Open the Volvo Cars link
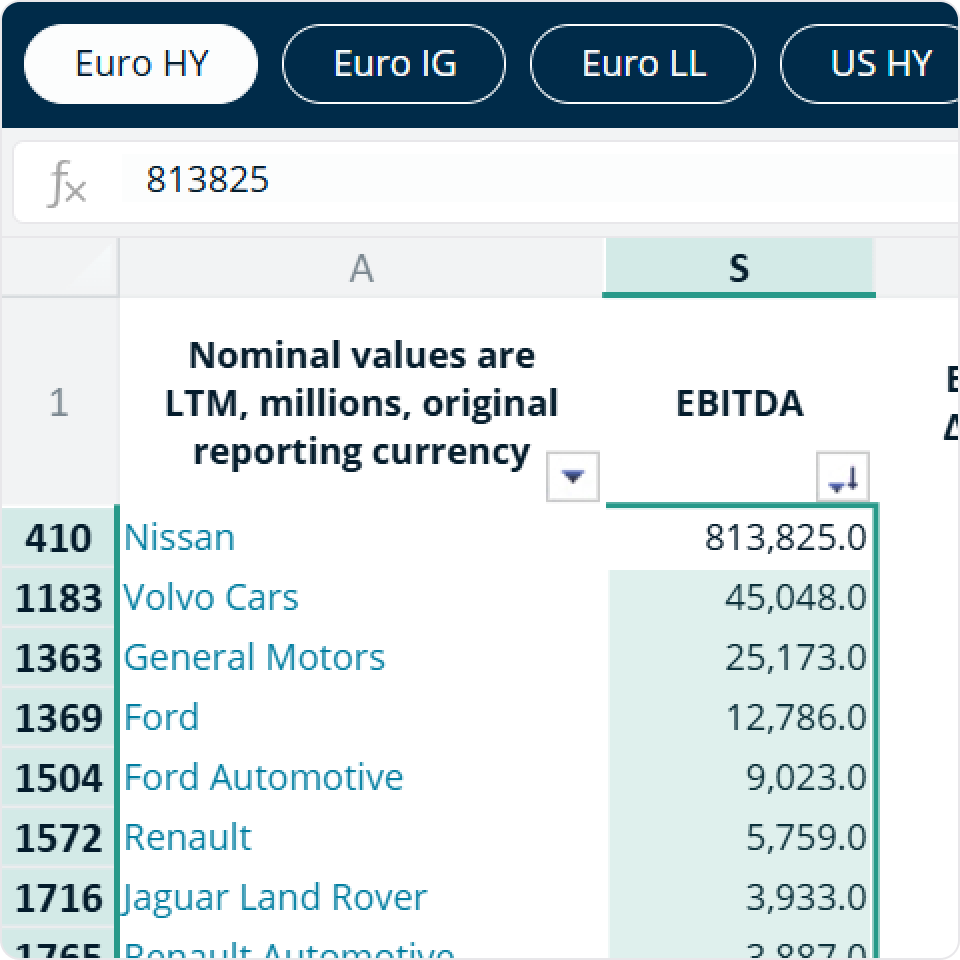The width and height of the screenshot is (960, 960). point(211,598)
